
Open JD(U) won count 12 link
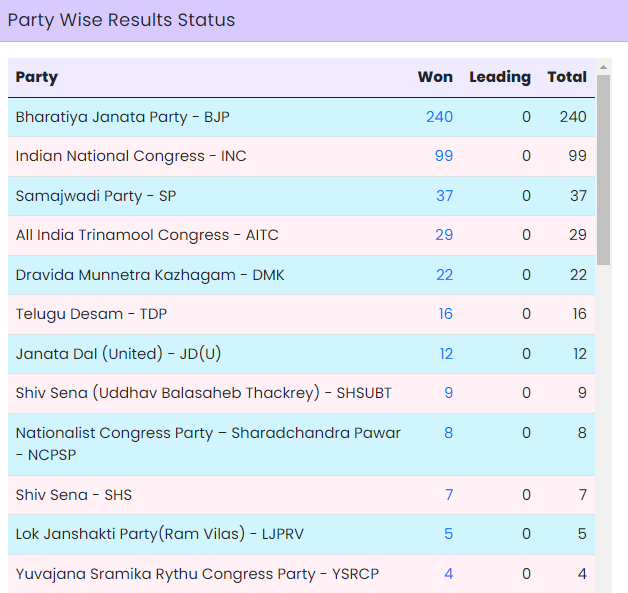point(445,354)
